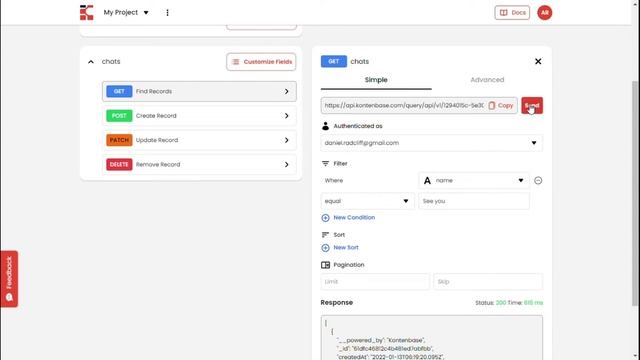Click the See you value field
Viewport: 640px width, 360px height.
pyautogui.click(x=474, y=201)
